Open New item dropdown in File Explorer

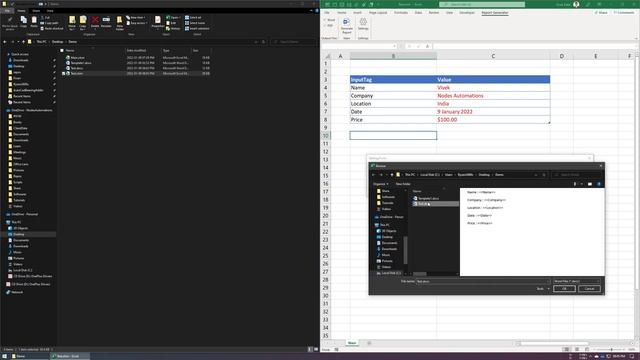coord(136,18)
